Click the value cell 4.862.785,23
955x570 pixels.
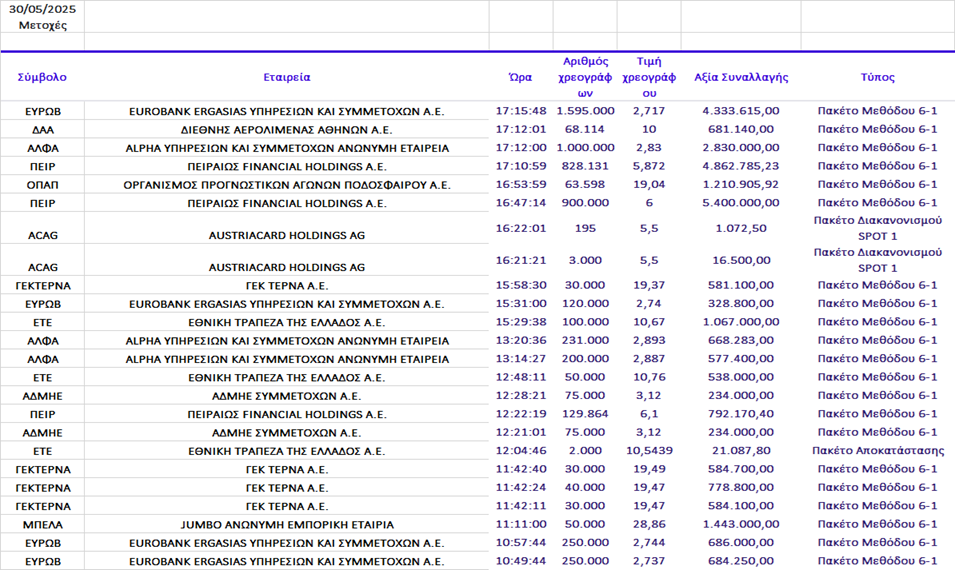741,166
